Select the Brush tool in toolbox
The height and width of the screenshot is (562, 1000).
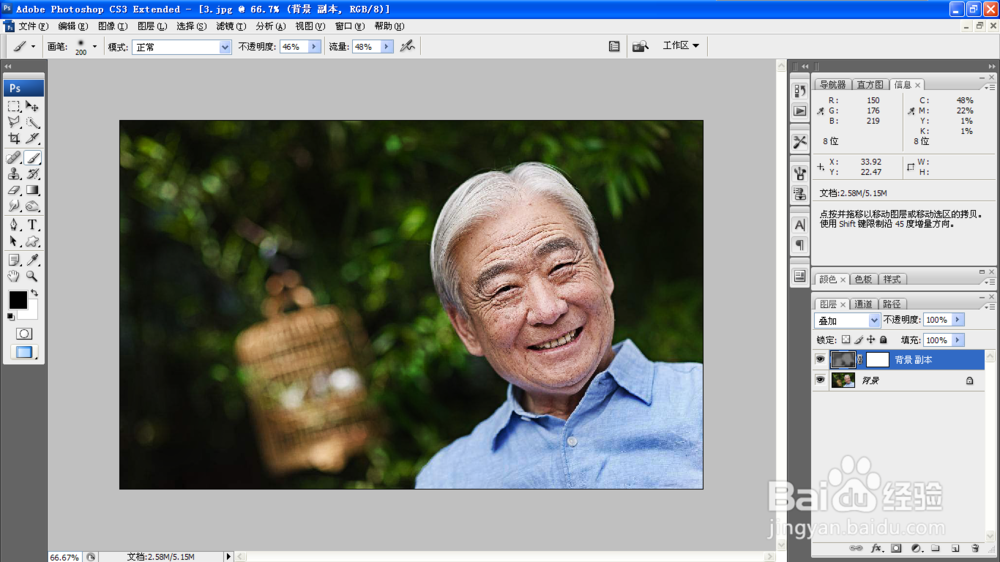pyautogui.click(x=32, y=157)
